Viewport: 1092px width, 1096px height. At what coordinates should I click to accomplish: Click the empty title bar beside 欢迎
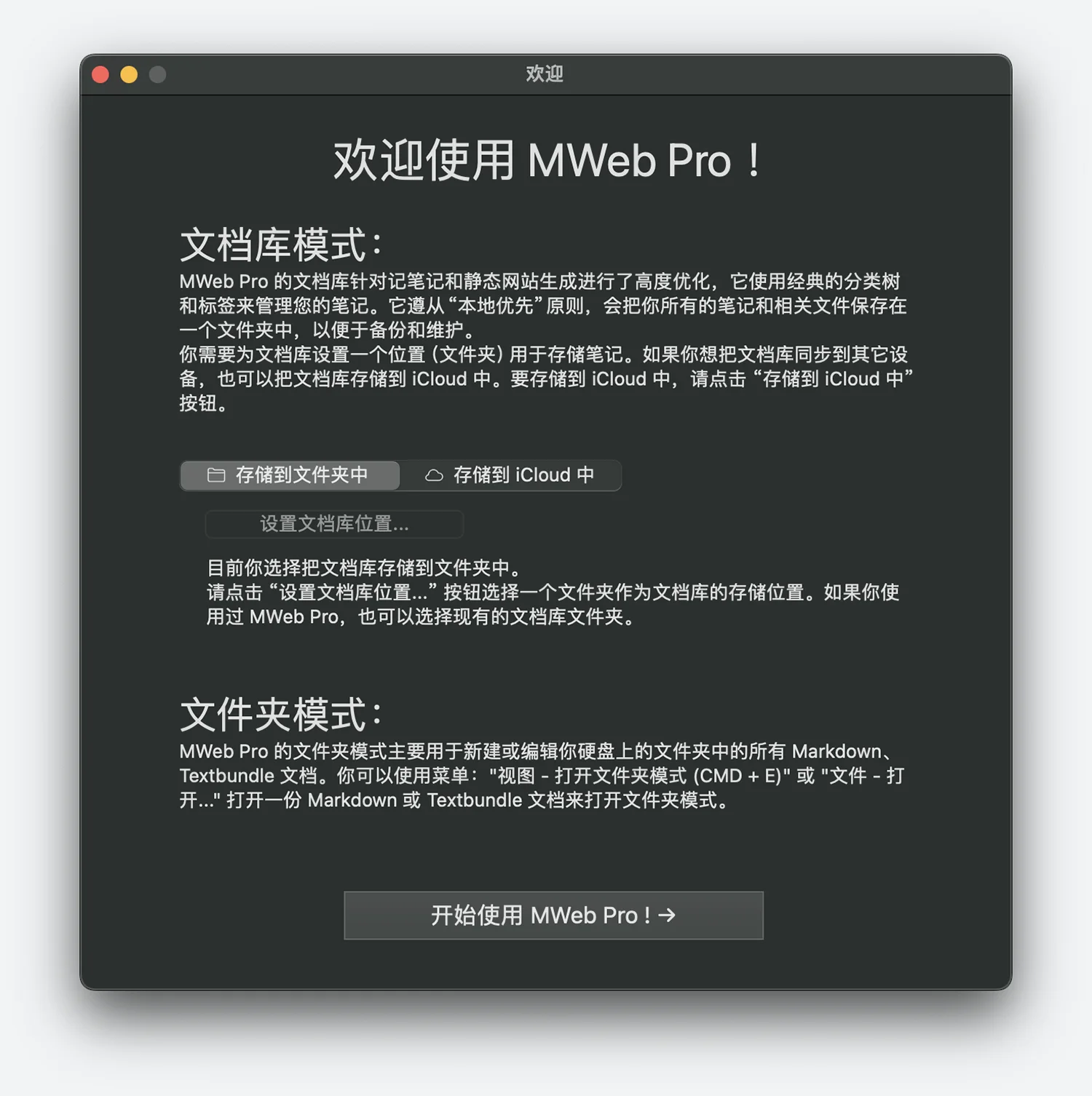(764, 74)
